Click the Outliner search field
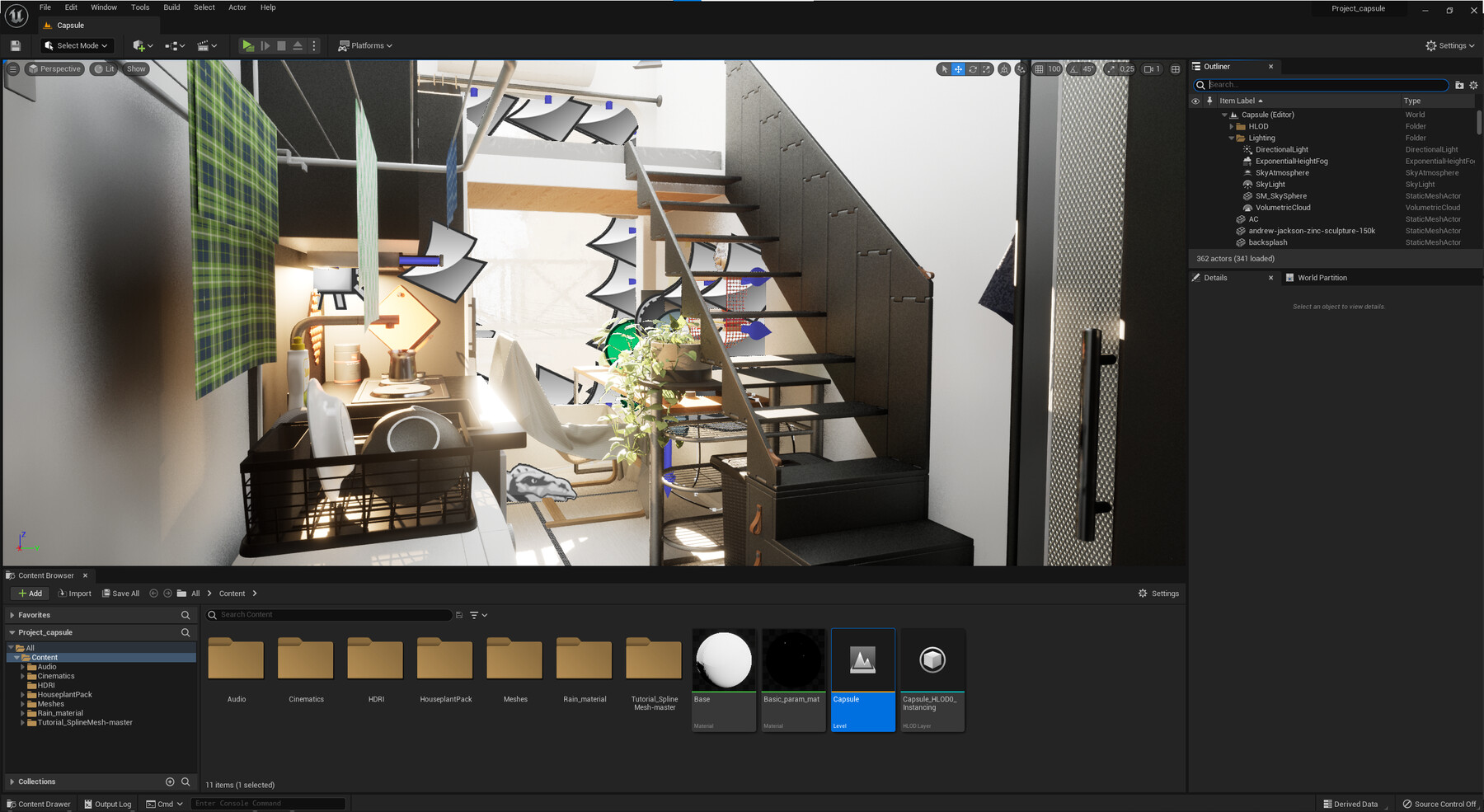 (x=1319, y=85)
